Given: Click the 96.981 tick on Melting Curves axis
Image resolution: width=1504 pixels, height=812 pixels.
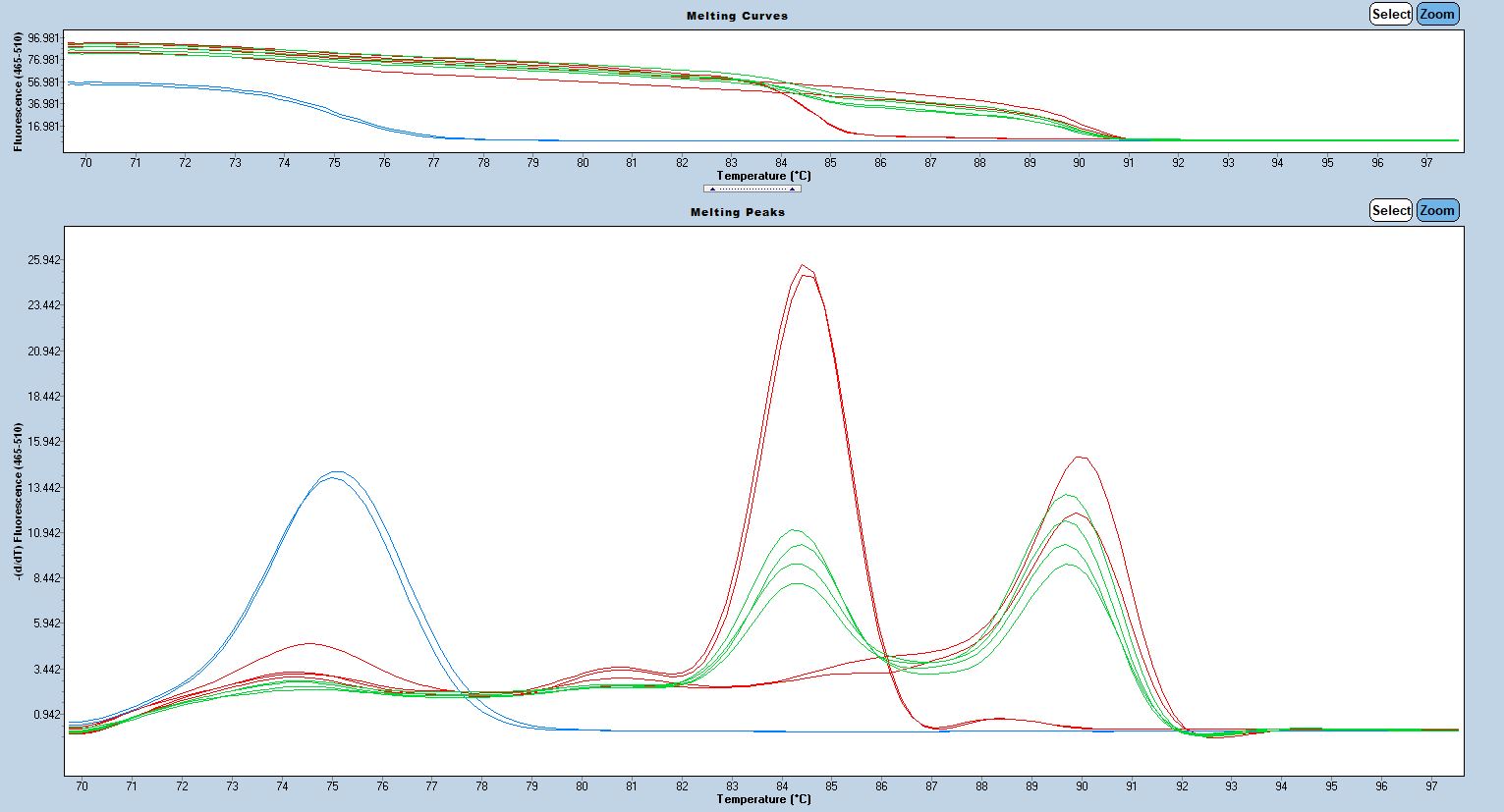Looking at the screenshot, I should 42,37.
